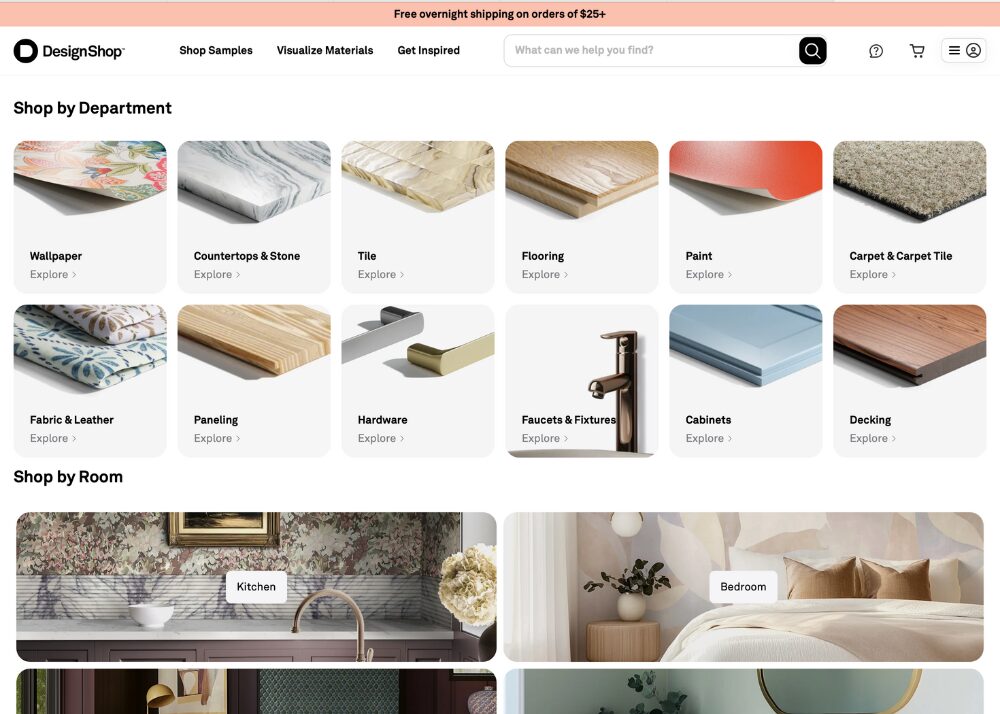The width and height of the screenshot is (1000, 714).
Task: Open the Visualize Materials menu
Action: coord(325,50)
